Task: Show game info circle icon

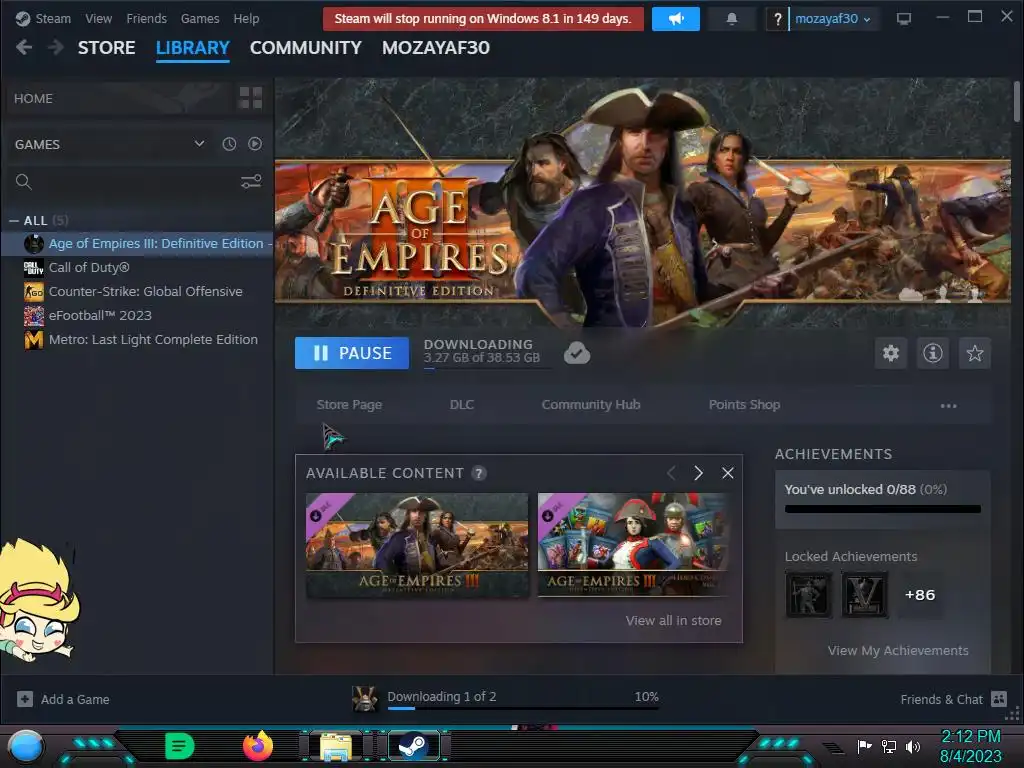Action: tap(933, 353)
